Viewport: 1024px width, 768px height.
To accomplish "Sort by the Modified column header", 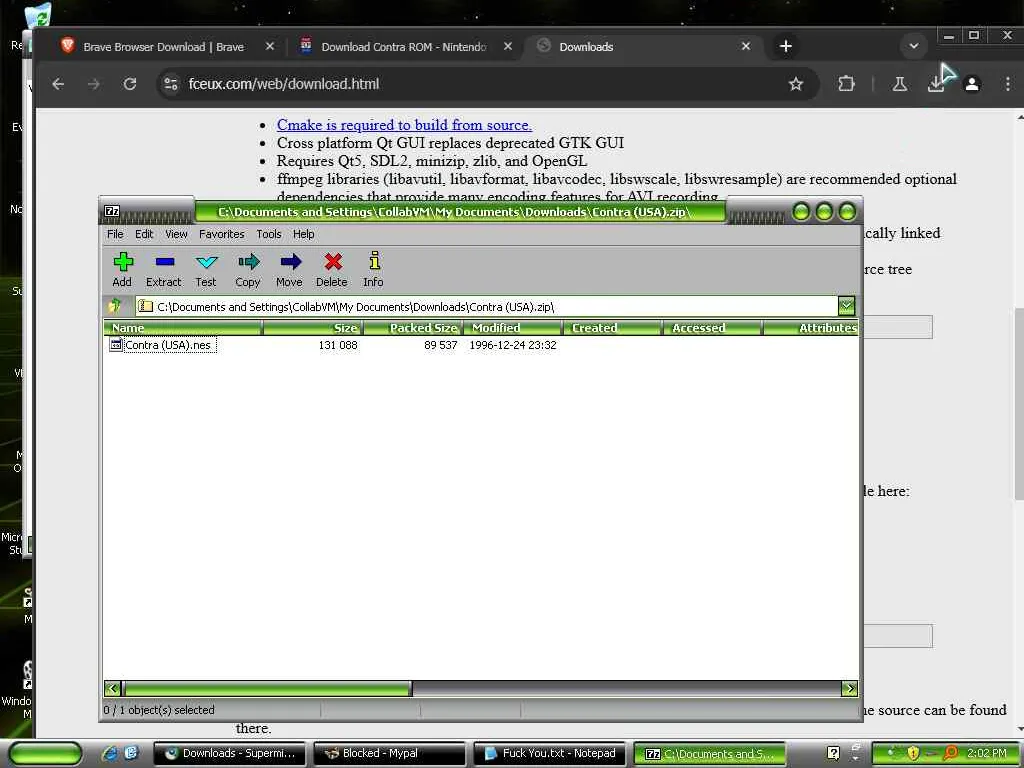I will click(x=513, y=328).
